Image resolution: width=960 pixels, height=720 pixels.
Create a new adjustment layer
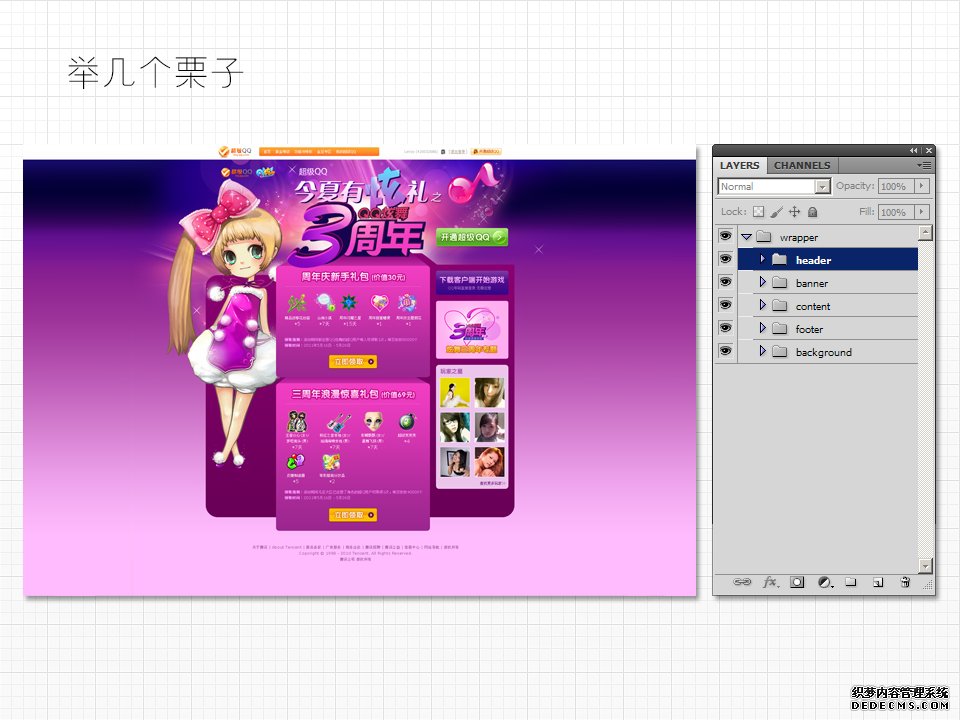825,582
